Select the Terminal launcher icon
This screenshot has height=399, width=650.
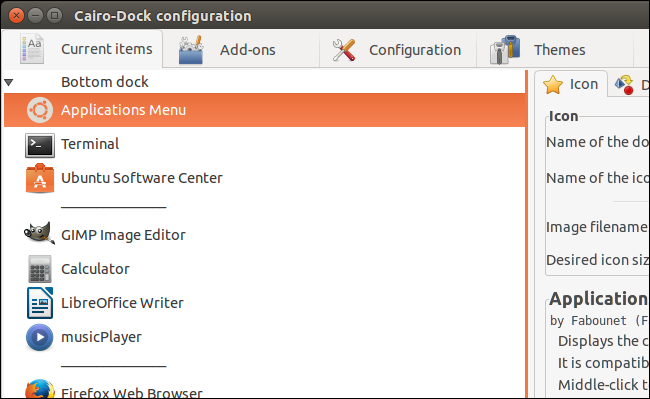(39, 145)
